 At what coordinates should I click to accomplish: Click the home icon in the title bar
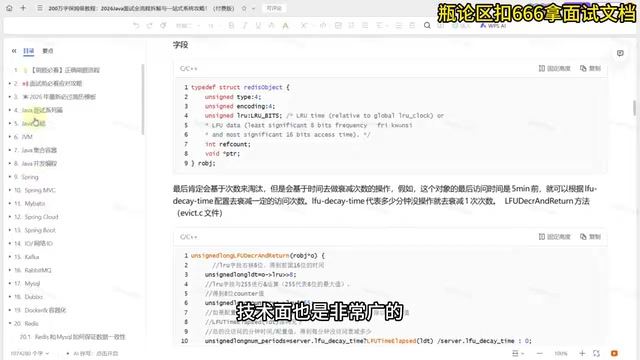9,8
